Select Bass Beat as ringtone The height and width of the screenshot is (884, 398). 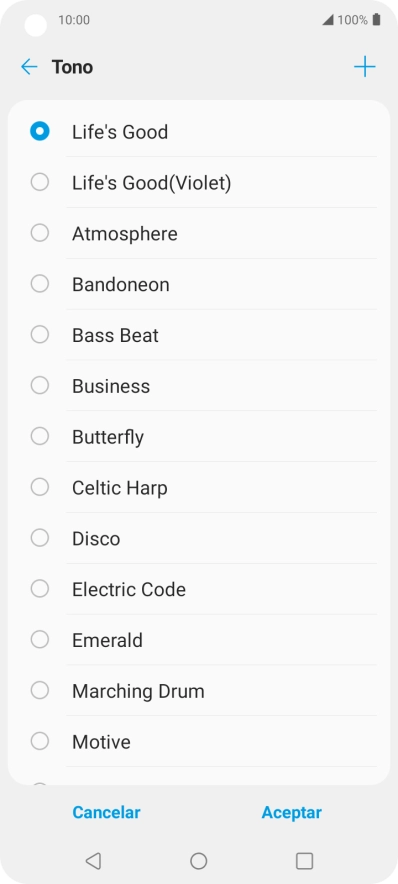(199, 335)
